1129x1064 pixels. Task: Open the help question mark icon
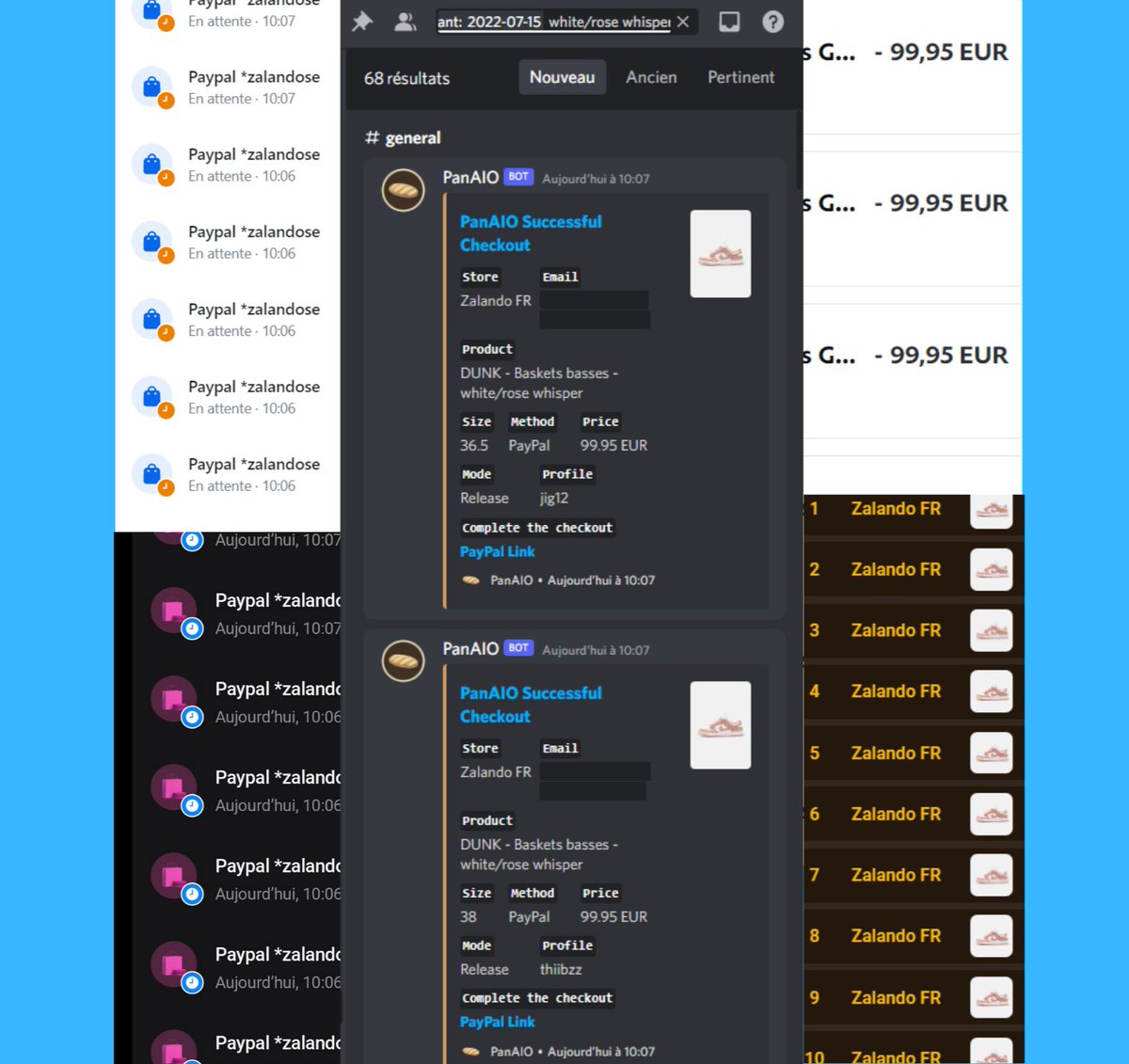click(772, 22)
